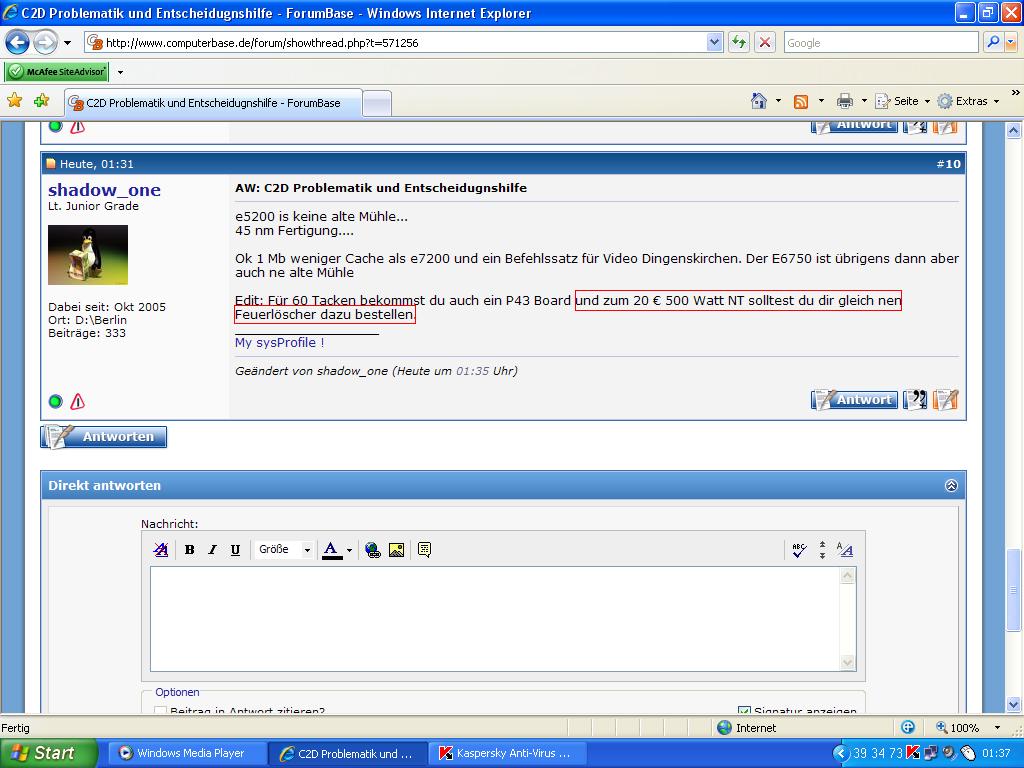Open the search provider dropdown arrow
1024x768 pixels.
click(1011, 43)
